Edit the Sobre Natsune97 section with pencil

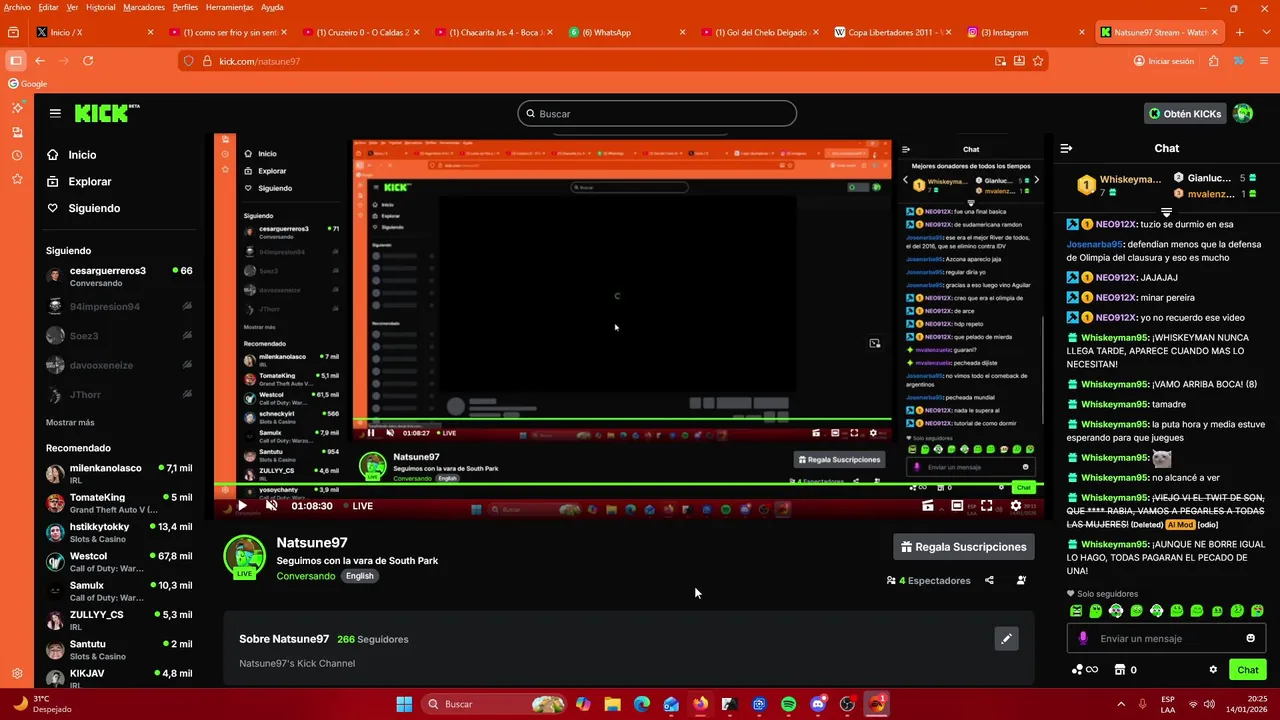[x=1007, y=639]
